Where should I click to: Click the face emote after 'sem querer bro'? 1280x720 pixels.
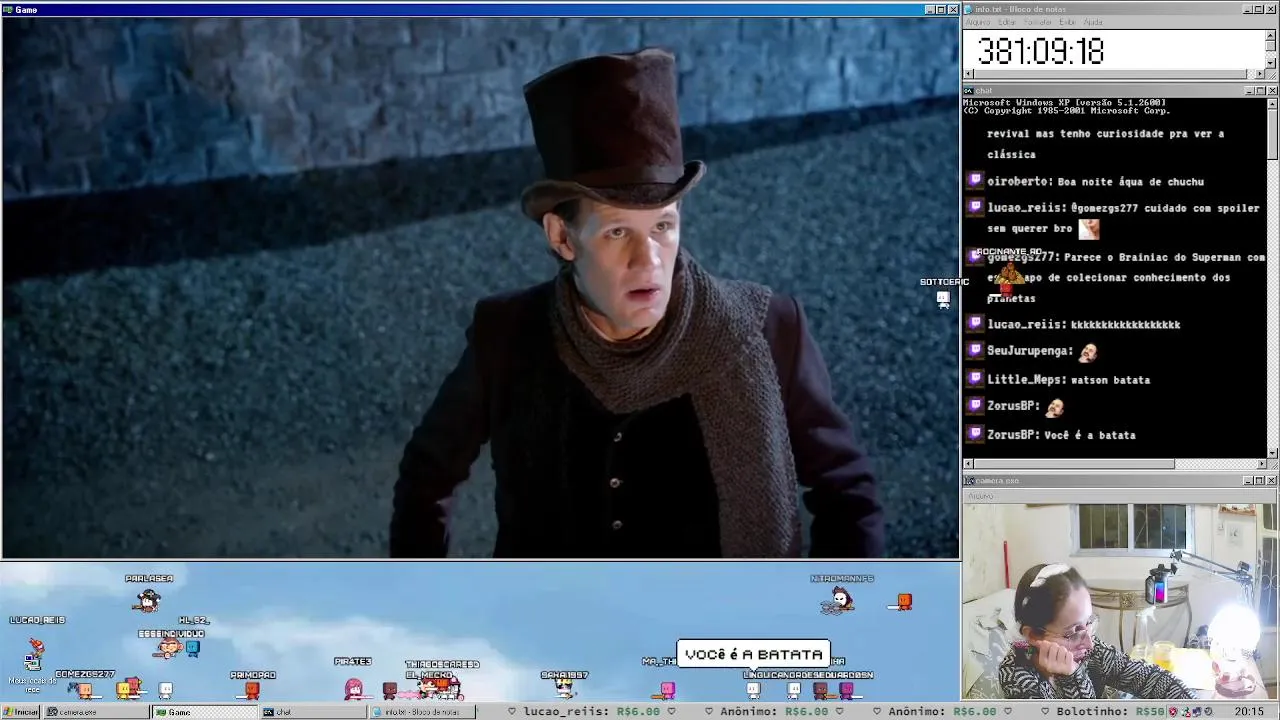coord(1089,229)
